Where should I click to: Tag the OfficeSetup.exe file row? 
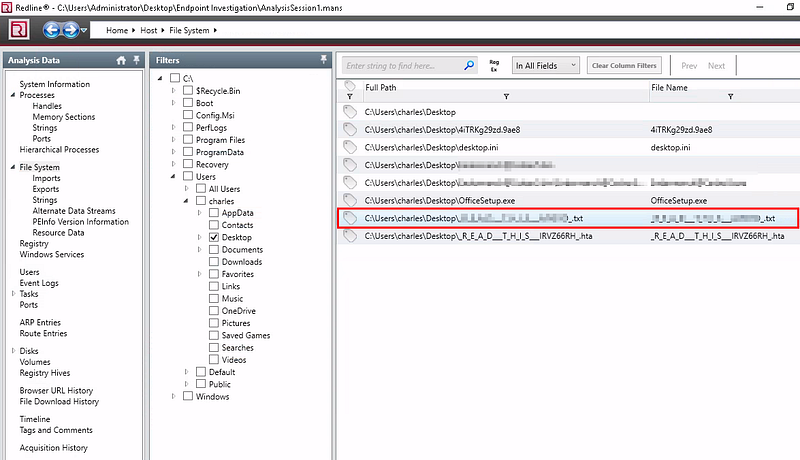tap(349, 200)
